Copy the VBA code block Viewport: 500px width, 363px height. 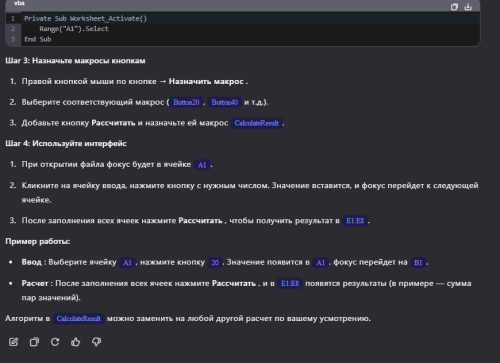454,7
